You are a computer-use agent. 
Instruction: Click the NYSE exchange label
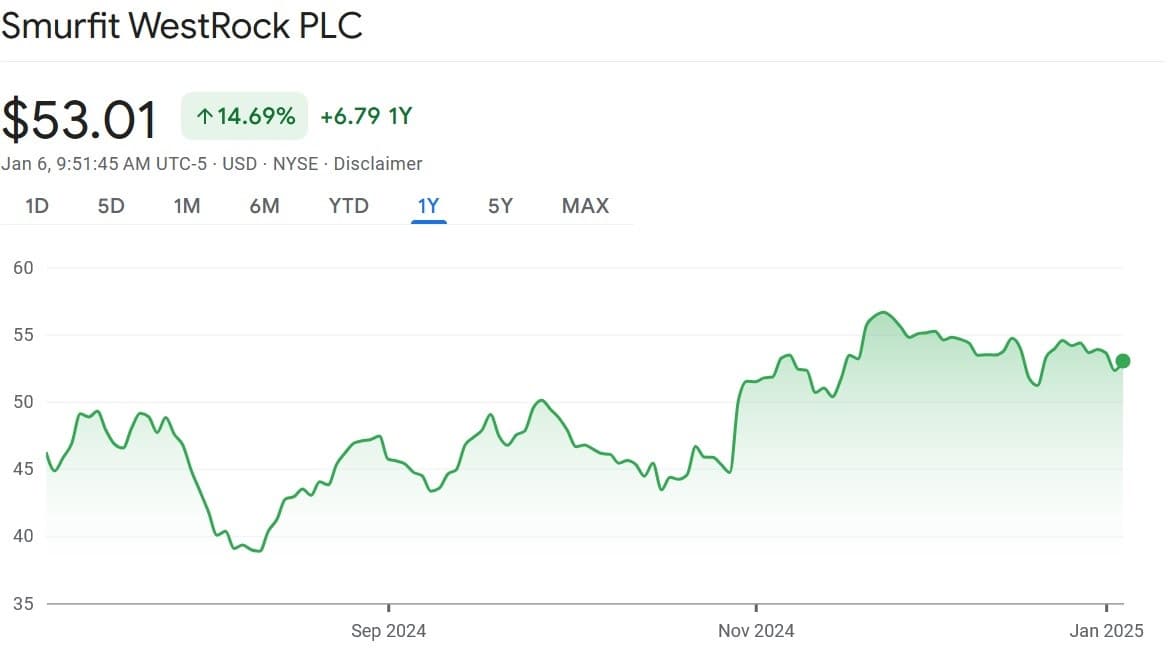(294, 163)
